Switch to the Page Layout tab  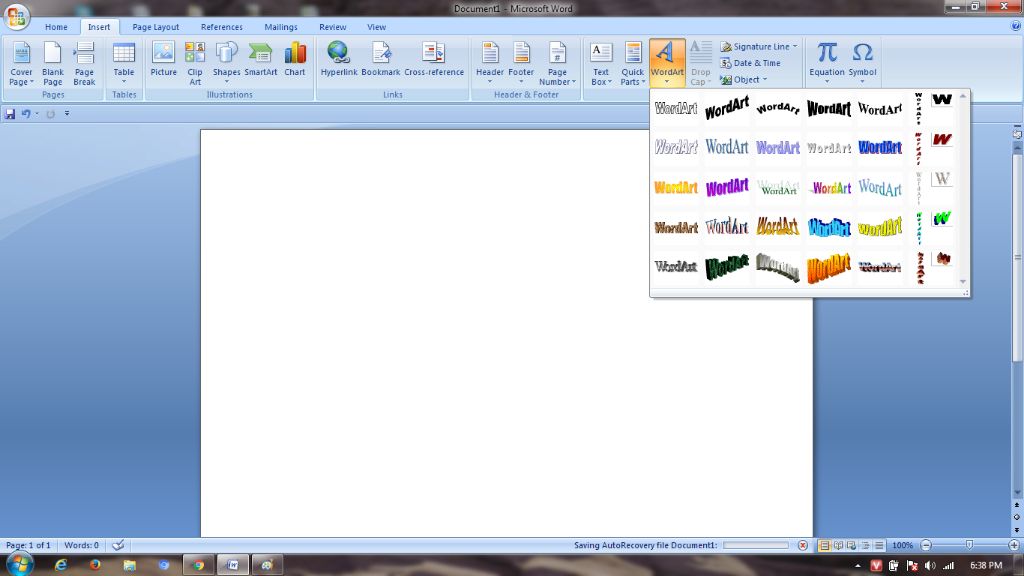click(x=155, y=27)
